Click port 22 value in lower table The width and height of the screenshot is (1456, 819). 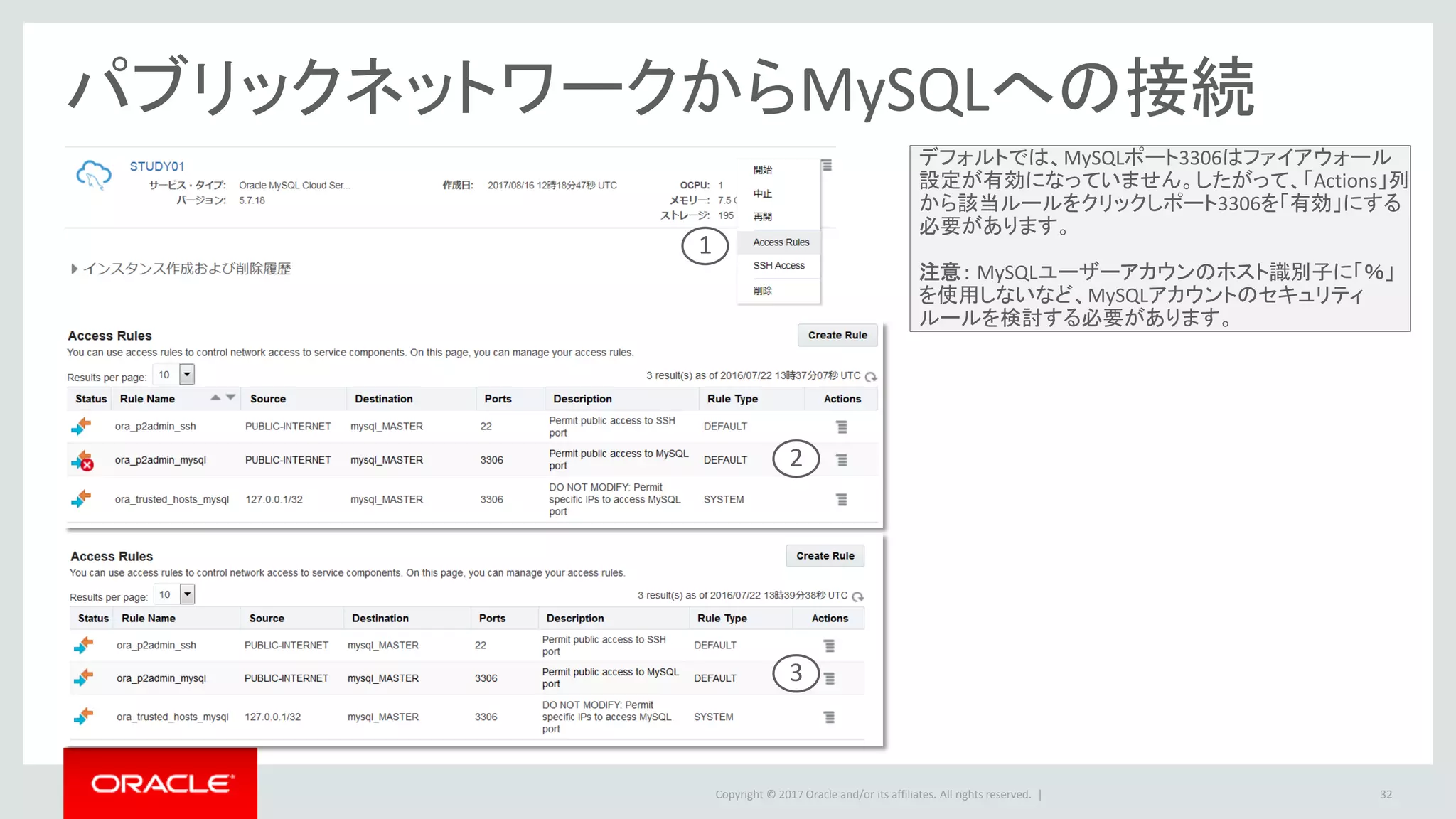[481, 646]
